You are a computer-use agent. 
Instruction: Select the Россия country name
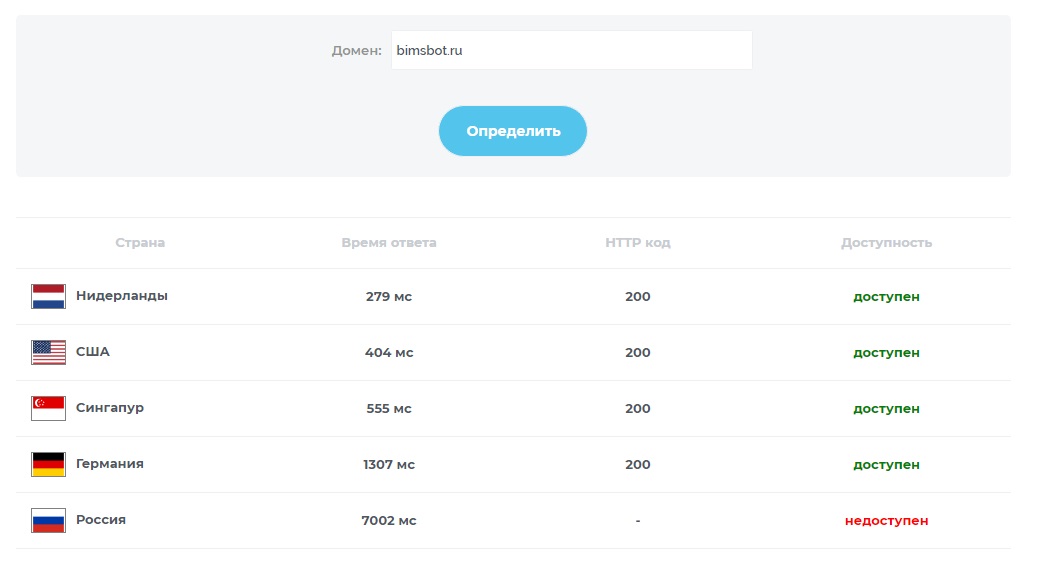(x=101, y=520)
